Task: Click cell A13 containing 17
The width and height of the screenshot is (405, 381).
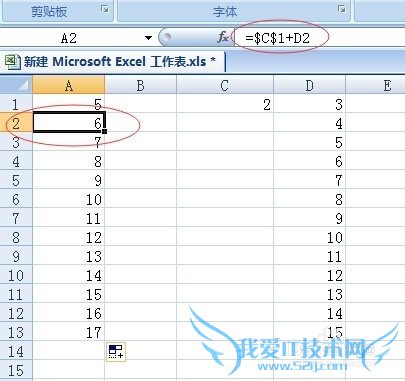Action: tap(69, 331)
